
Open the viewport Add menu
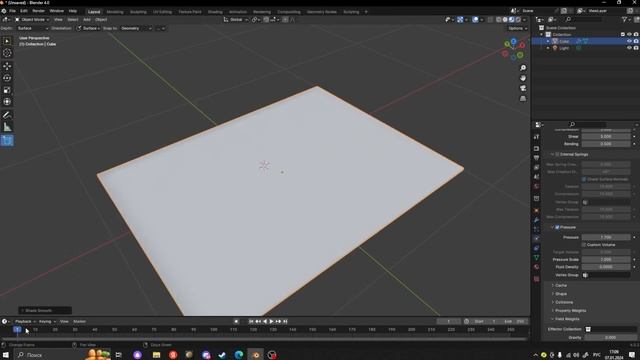pos(87,20)
